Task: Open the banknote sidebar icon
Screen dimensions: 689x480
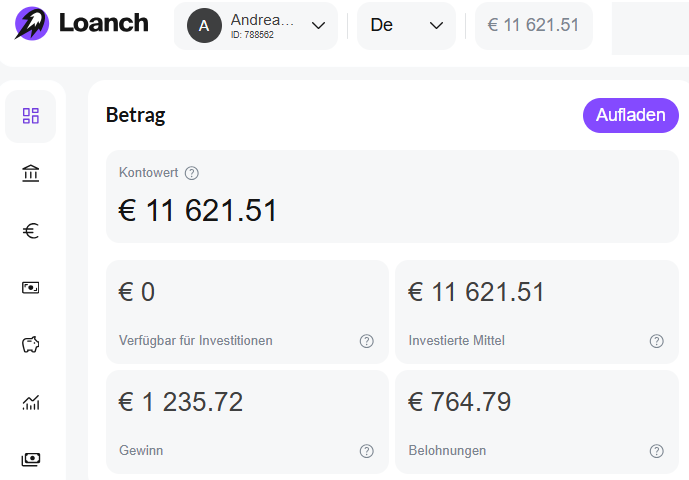Action: 30,288
